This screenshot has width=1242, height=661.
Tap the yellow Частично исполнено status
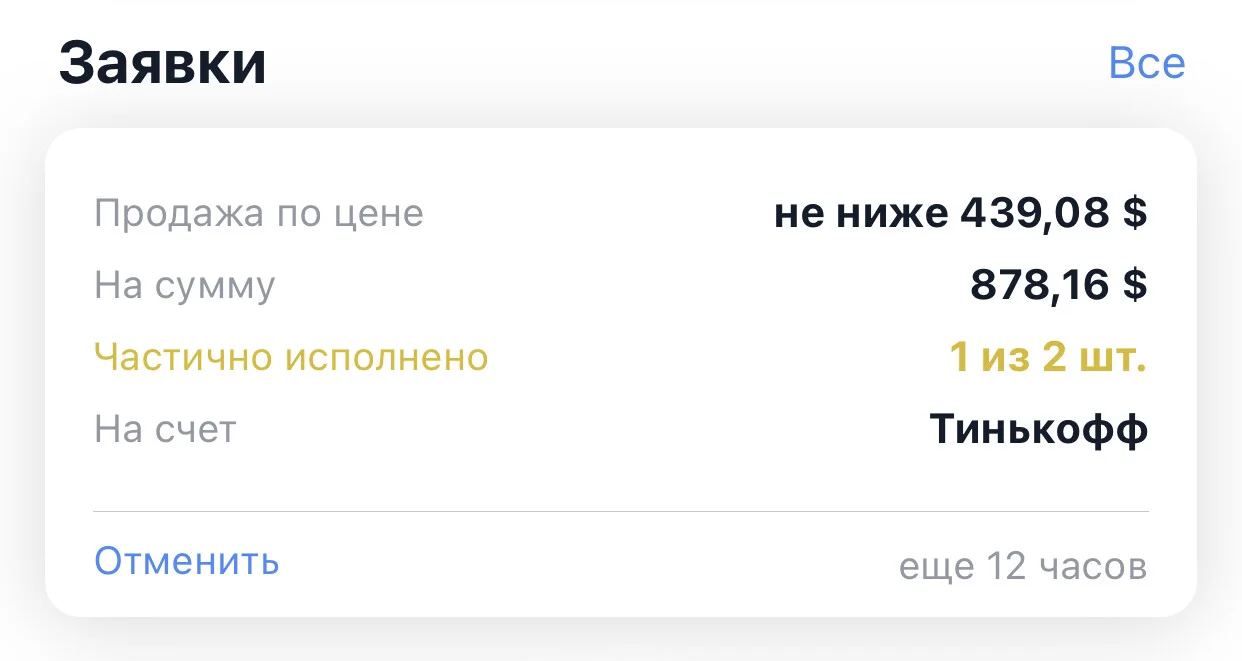tap(291, 357)
